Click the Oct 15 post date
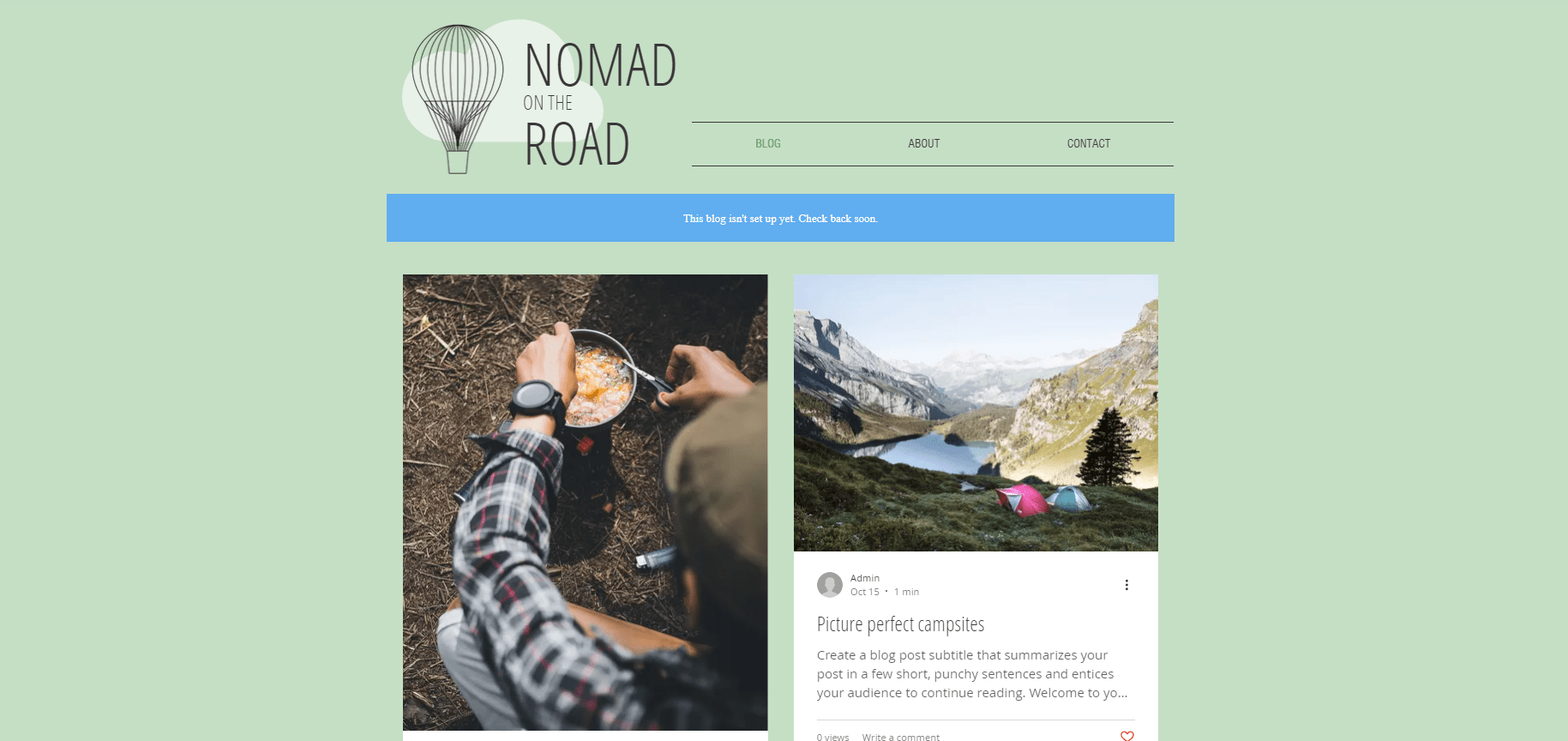This screenshot has height=741, width=1568. [x=865, y=592]
